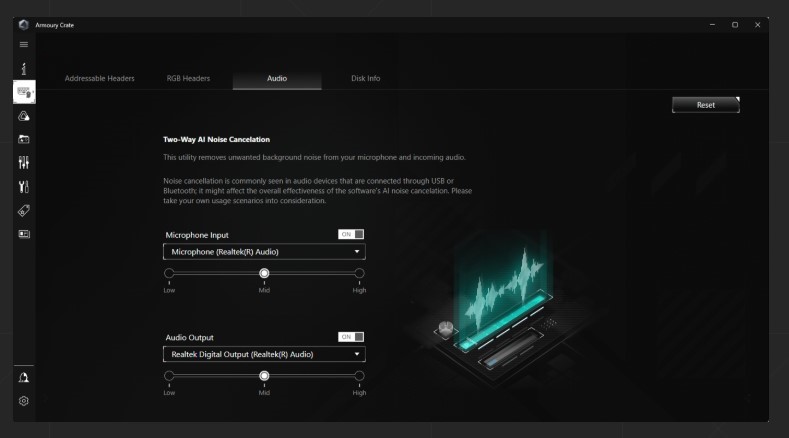The height and width of the screenshot is (438, 789).
Task: Click the Microphone Input label
Action: click(197, 235)
